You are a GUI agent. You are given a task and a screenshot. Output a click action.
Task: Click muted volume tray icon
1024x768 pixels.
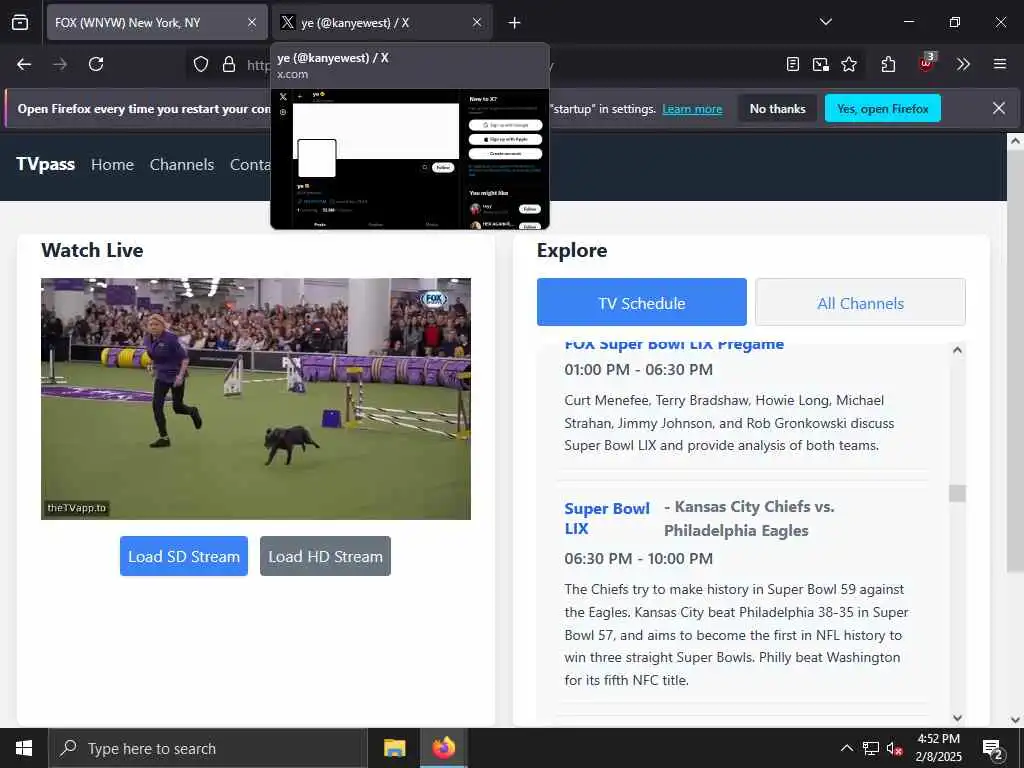pos(895,748)
